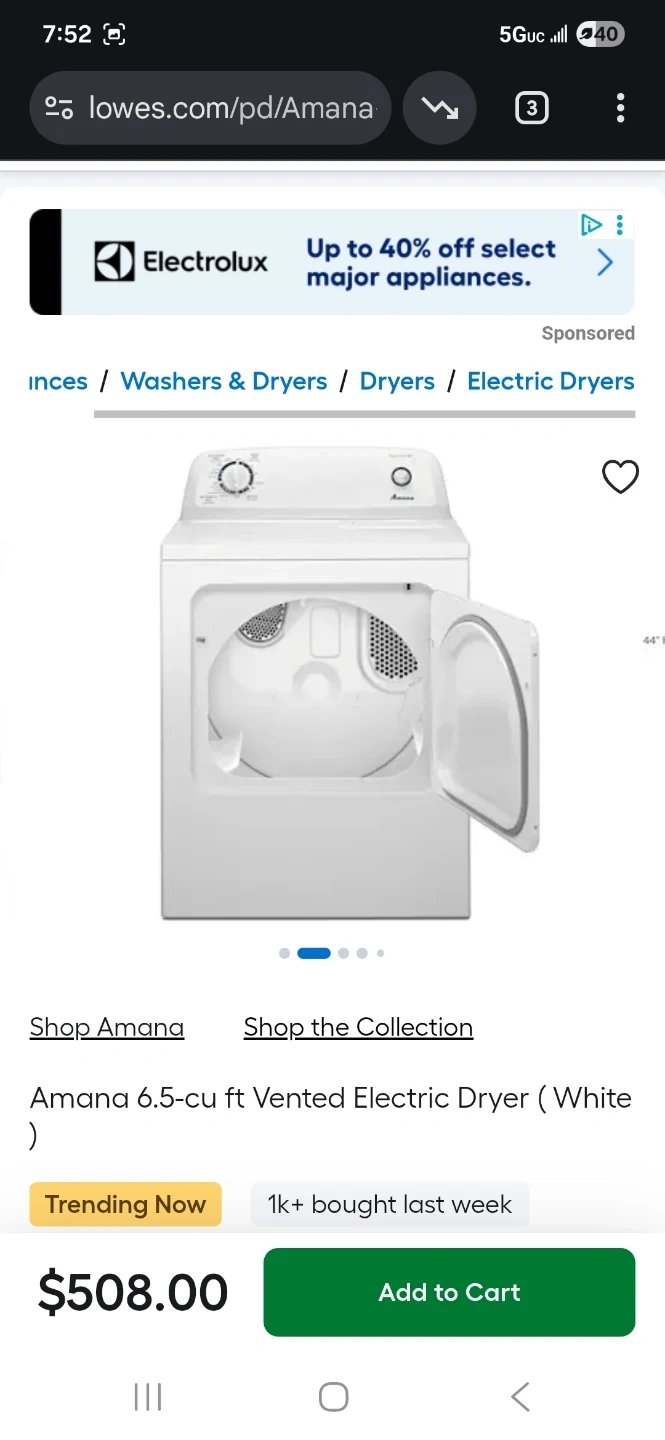The height and width of the screenshot is (1440, 665).
Task: Open the Chrome three-dot menu
Action: click(620, 108)
